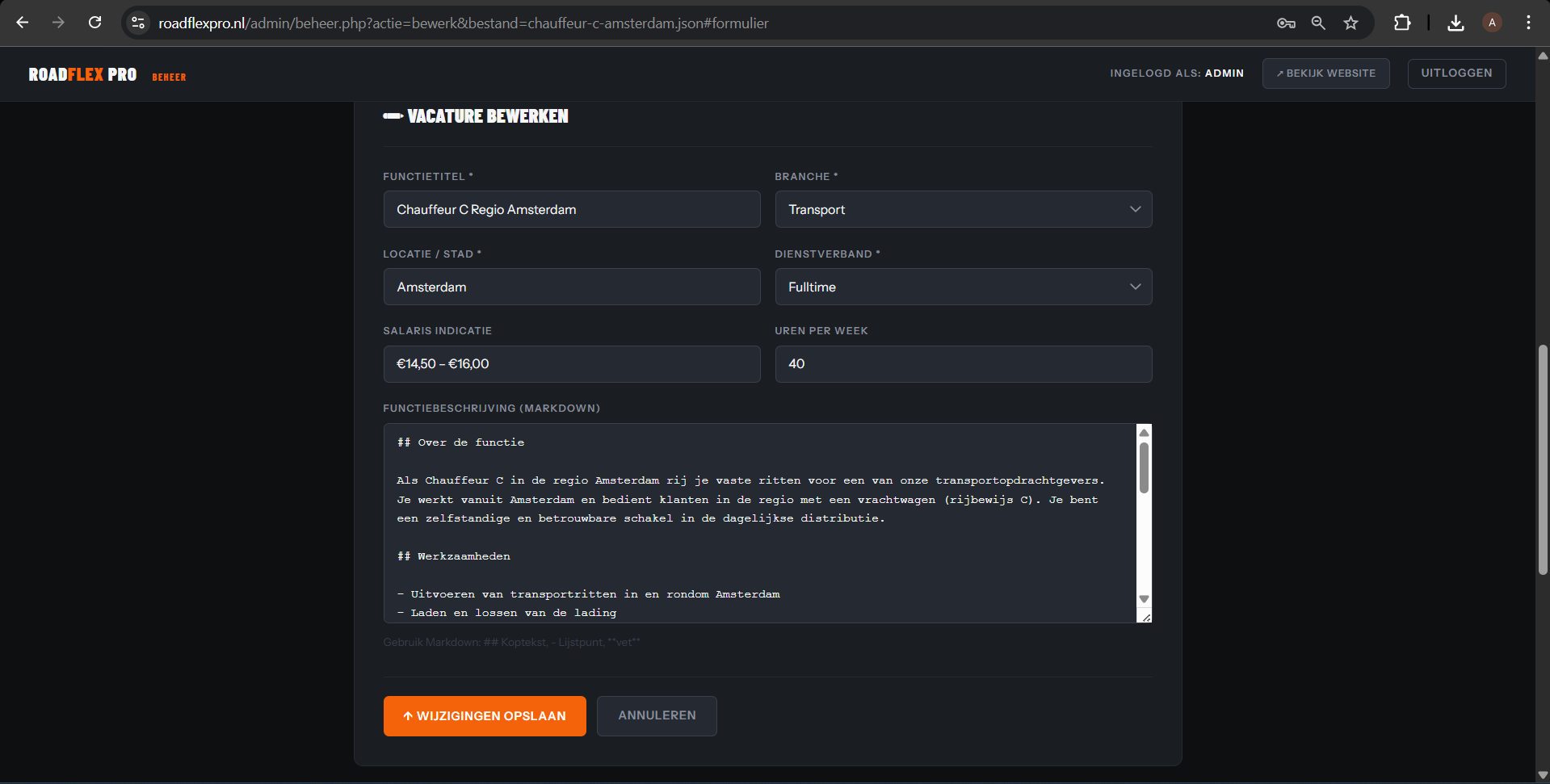Click the Ingelogd Als: Admin text

(1177, 73)
